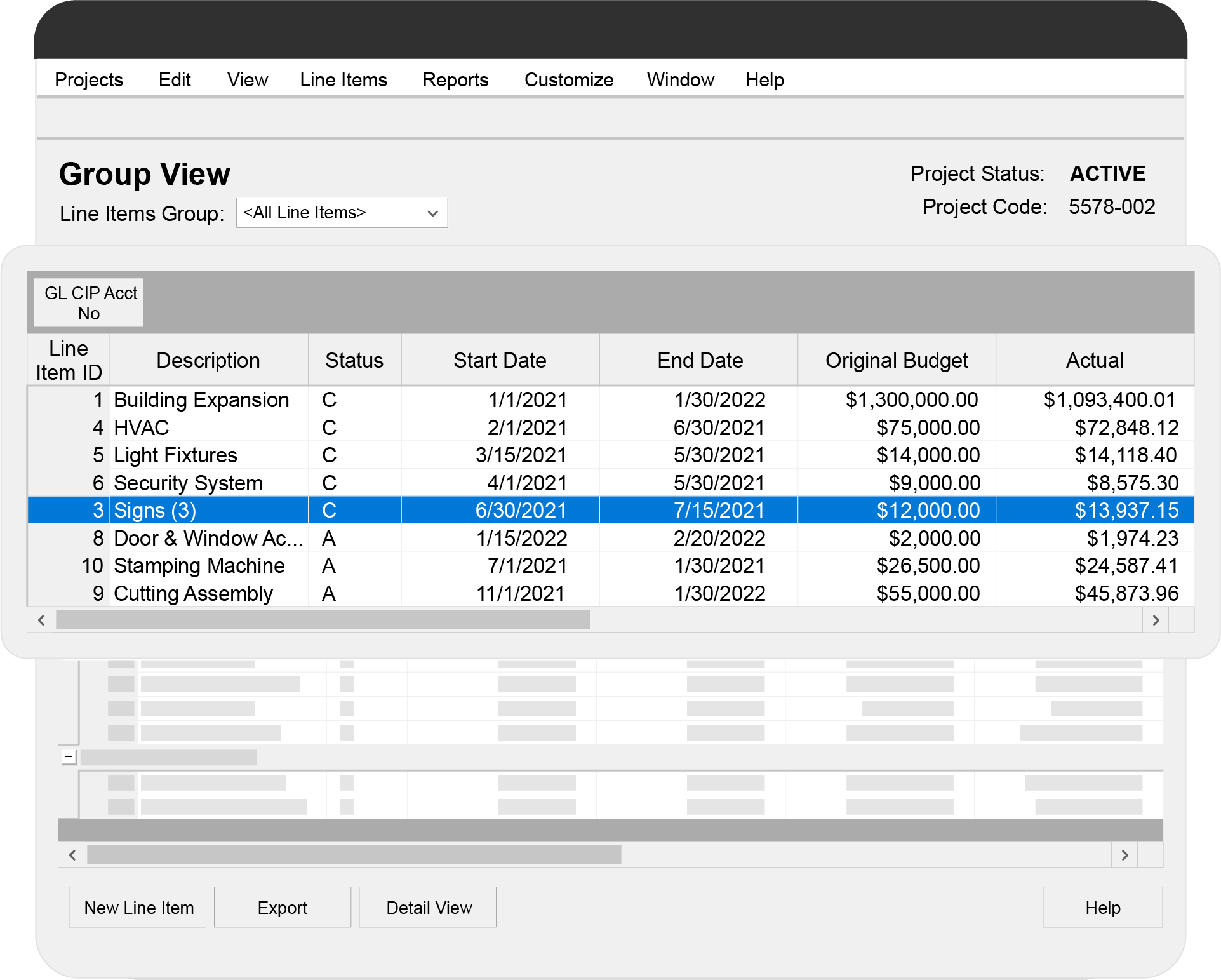Screen dimensions: 1221x980
Task: Click the Signs (3) highlighted row
Action: click(x=611, y=510)
